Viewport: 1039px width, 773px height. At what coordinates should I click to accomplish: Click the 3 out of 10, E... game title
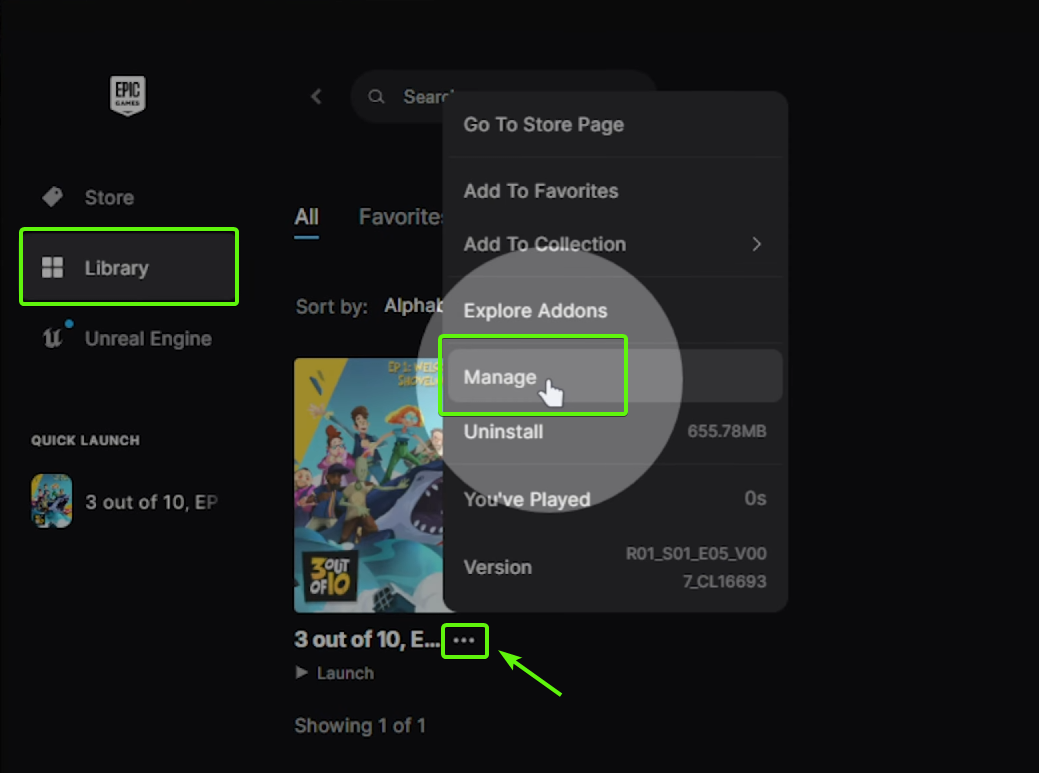click(x=366, y=639)
